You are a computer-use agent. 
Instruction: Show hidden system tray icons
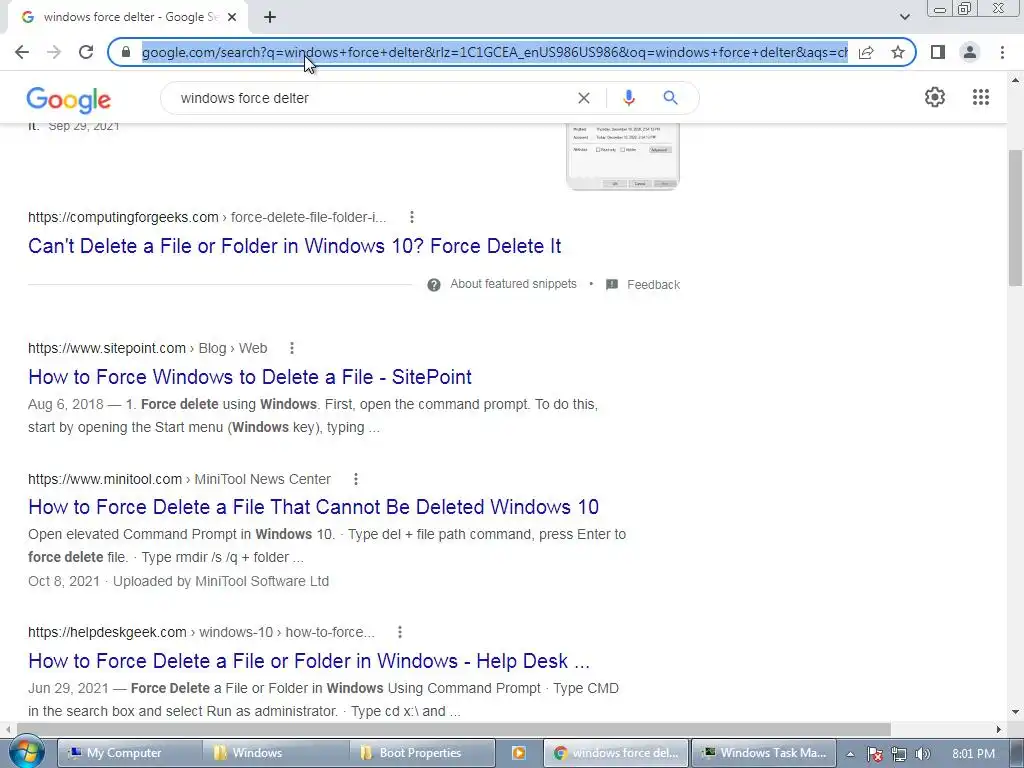point(850,754)
